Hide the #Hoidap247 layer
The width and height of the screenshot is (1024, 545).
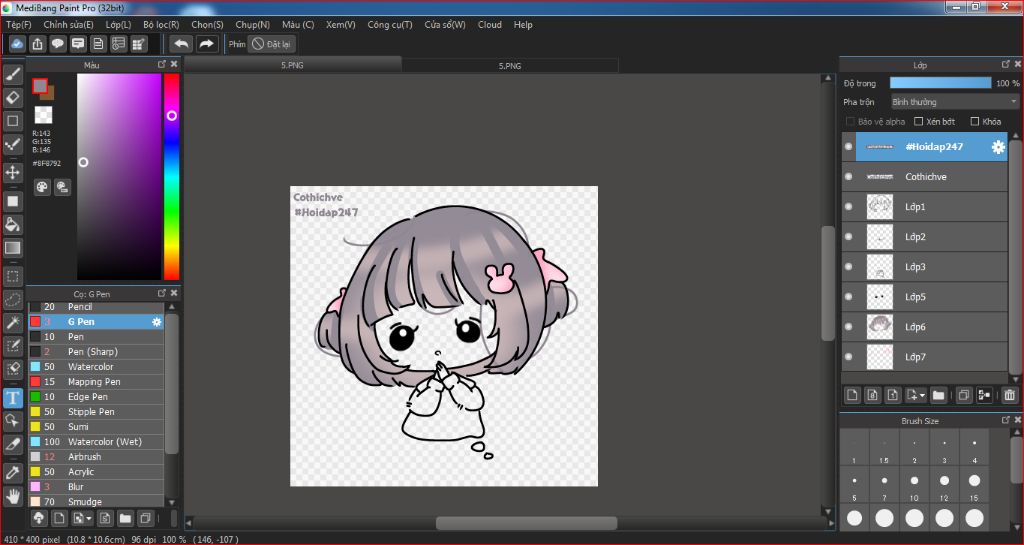click(x=848, y=147)
